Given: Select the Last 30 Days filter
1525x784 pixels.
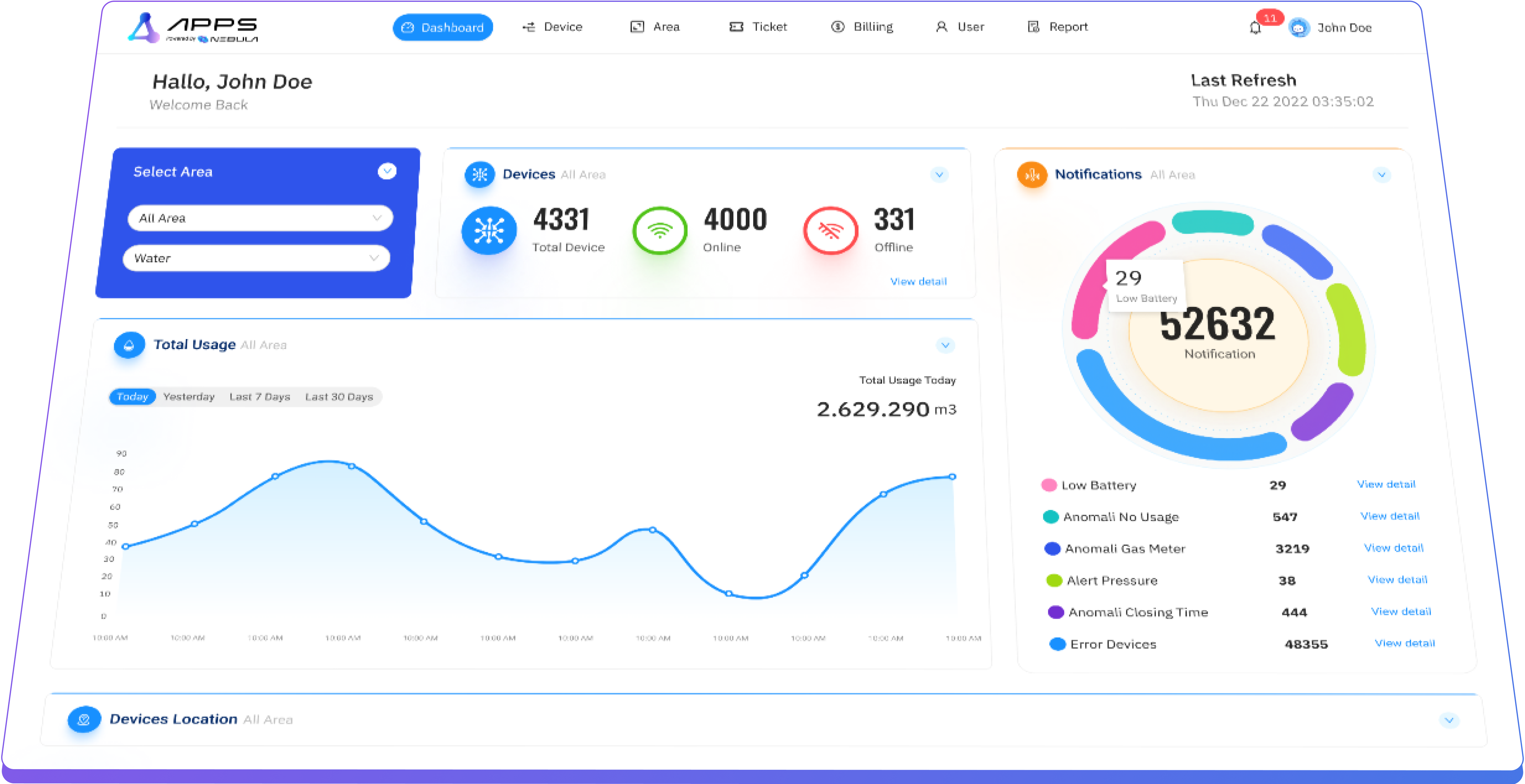Looking at the screenshot, I should pyautogui.click(x=339, y=396).
